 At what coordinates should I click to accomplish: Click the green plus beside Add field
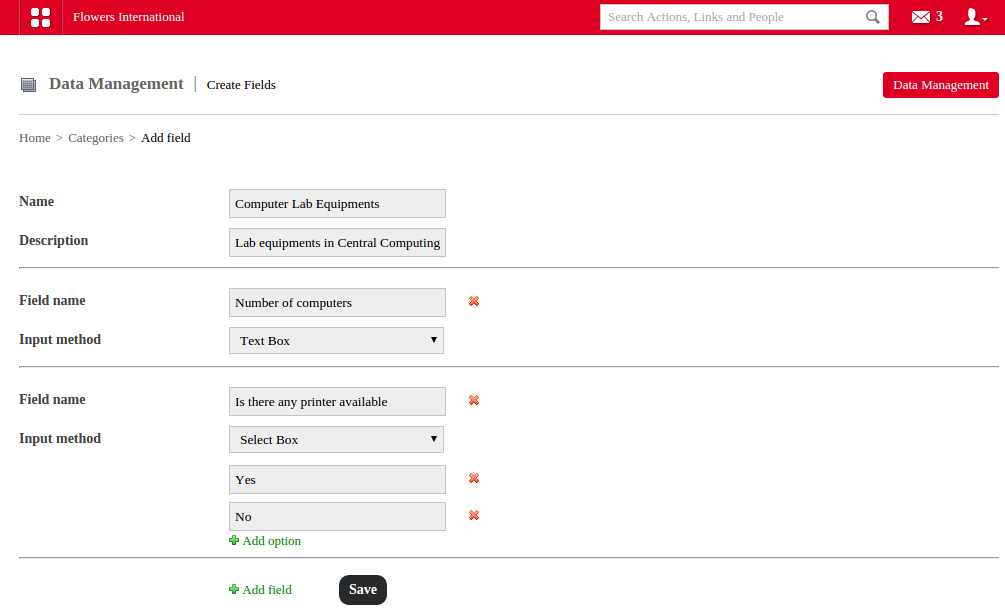[x=234, y=589]
